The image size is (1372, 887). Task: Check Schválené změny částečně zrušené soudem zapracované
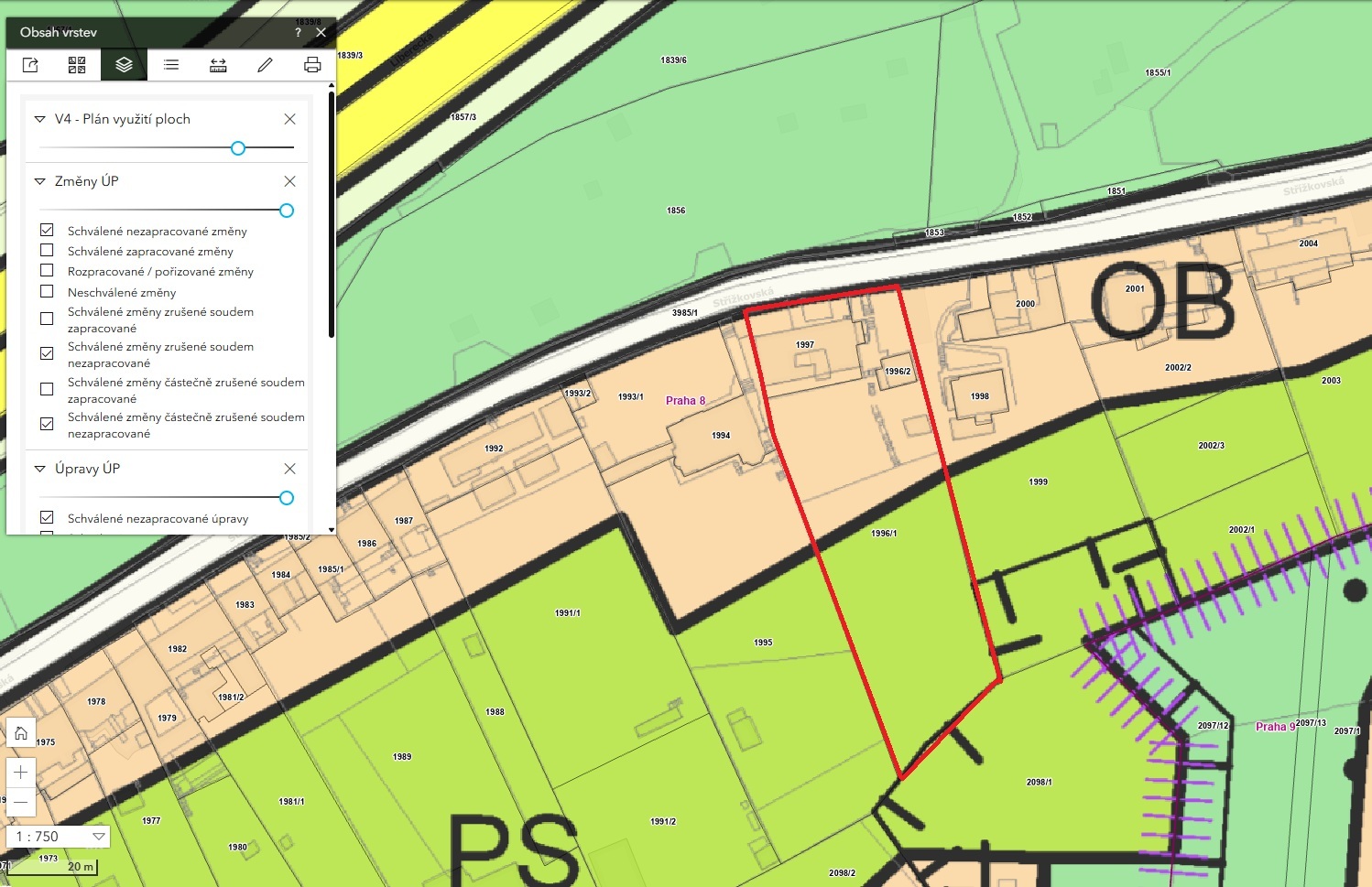click(x=47, y=389)
